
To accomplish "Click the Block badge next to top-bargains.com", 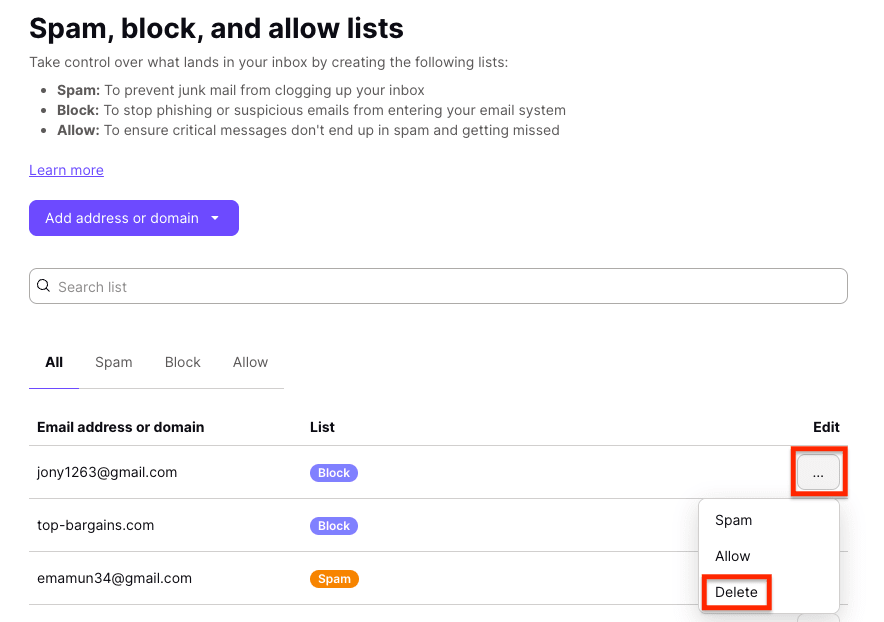I will point(333,525).
